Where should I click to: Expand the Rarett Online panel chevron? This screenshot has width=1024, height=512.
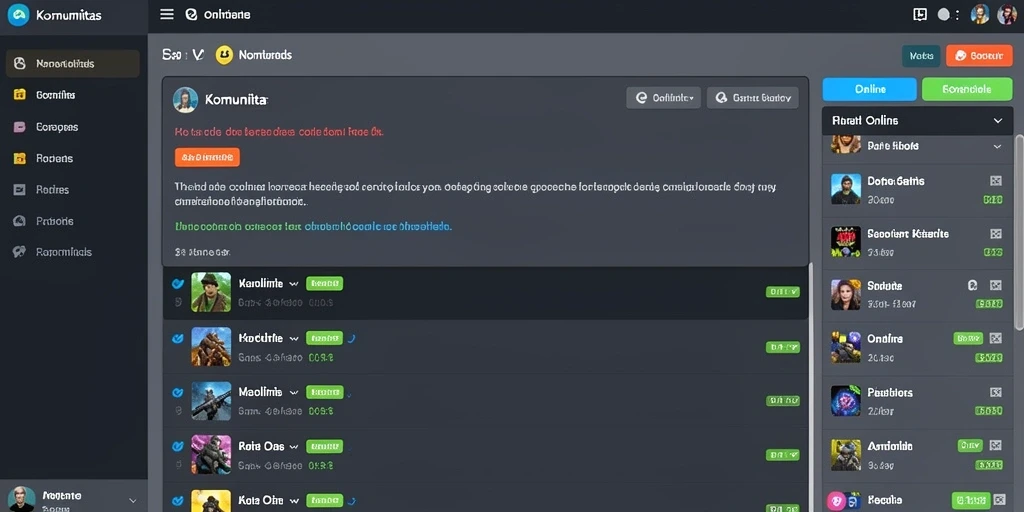point(997,121)
